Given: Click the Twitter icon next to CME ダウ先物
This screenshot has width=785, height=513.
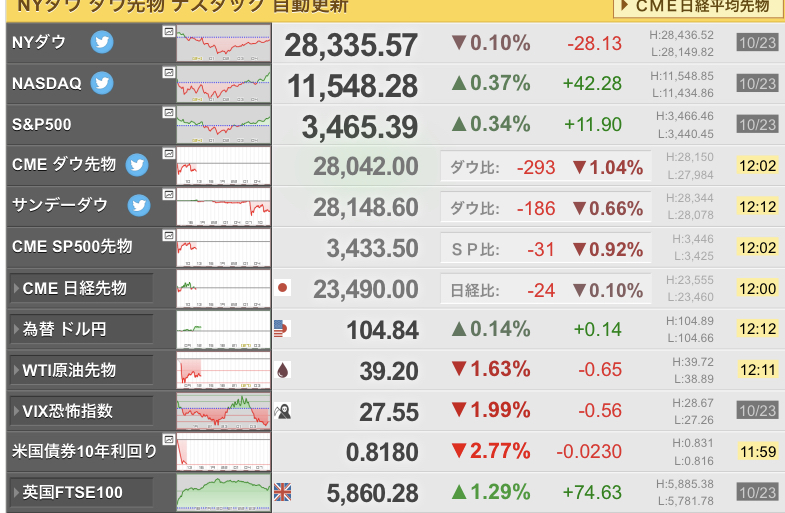Looking at the screenshot, I should (137, 165).
